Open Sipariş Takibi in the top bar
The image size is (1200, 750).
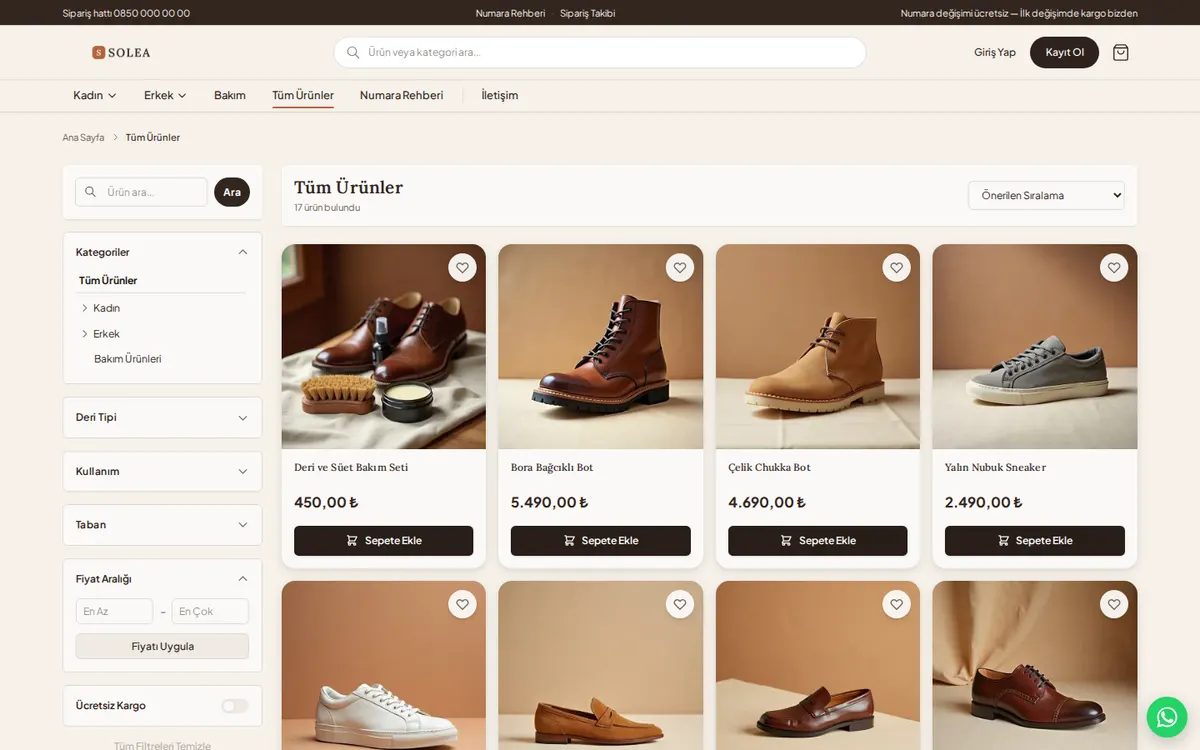coord(587,13)
